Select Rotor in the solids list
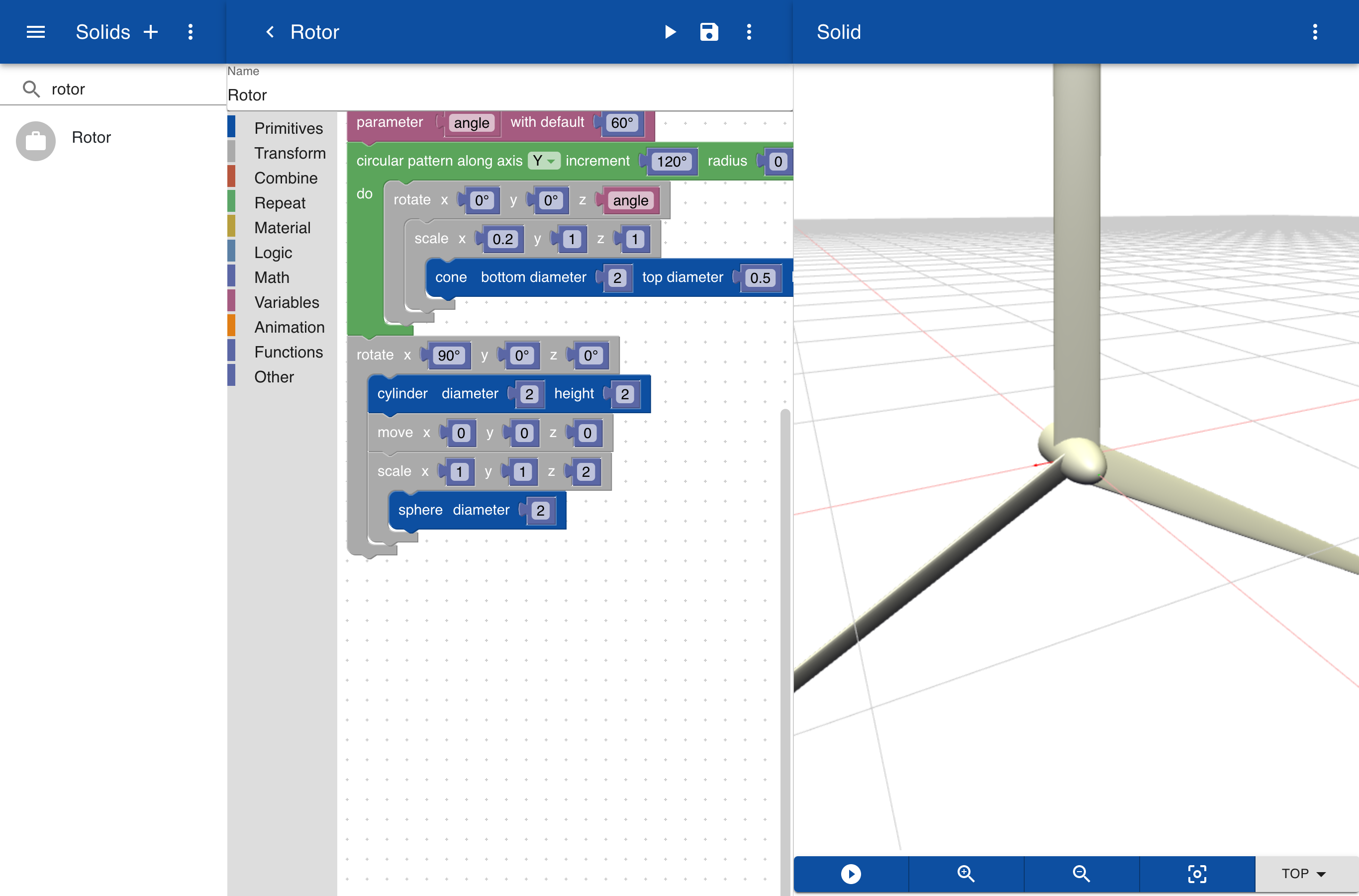 pyautogui.click(x=92, y=138)
